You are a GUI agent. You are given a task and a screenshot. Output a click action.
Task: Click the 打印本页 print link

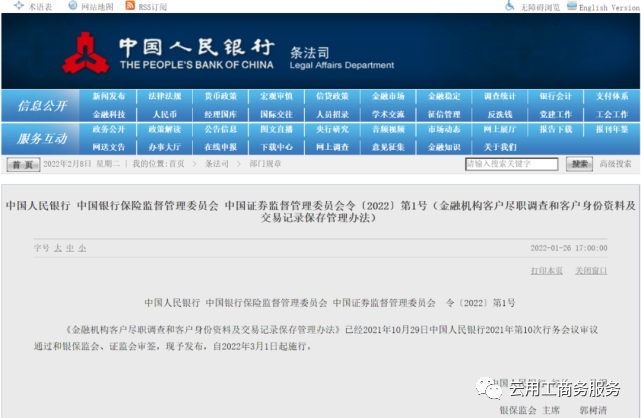[x=547, y=270]
